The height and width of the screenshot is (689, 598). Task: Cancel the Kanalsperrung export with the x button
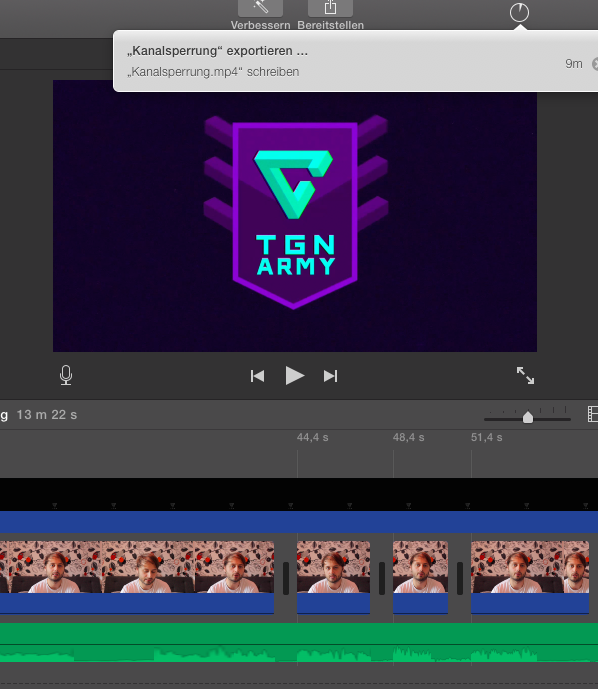(x=595, y=64)
